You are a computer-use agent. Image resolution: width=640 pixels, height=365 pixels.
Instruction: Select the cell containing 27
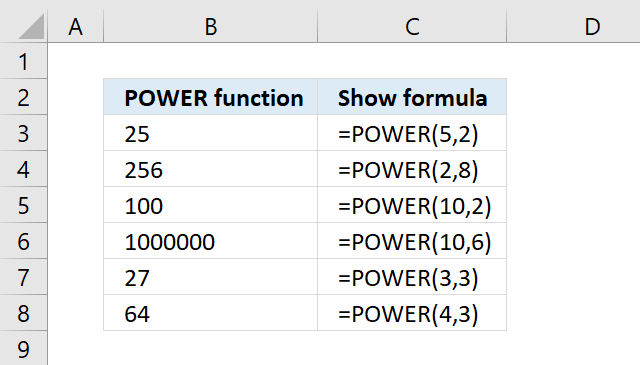coord(211,276)
